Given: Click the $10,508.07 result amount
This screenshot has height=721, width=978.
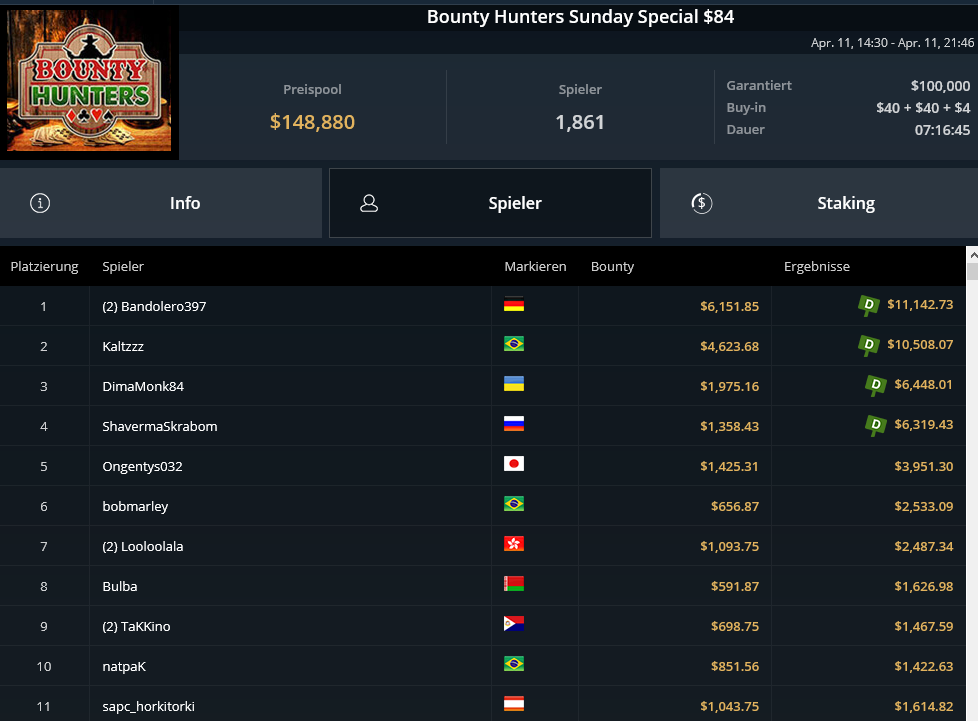Looking at the screenshot, I should (x=920, y=344).
